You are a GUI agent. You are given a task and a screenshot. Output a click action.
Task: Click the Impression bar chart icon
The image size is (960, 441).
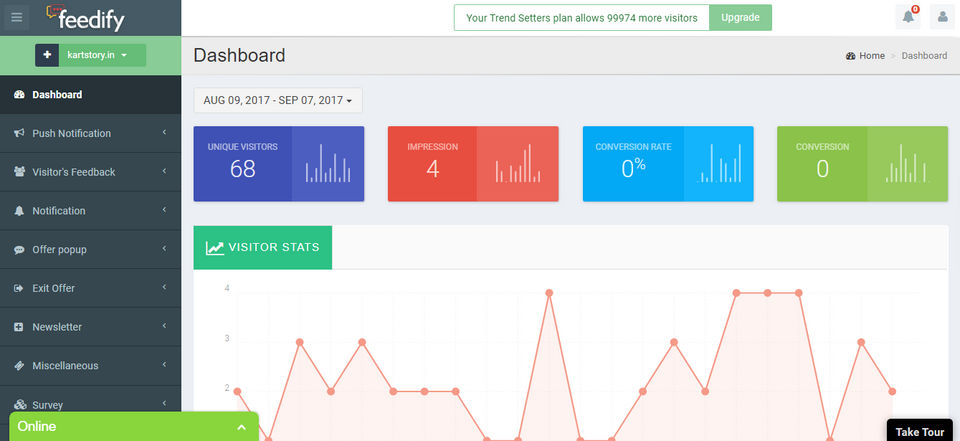pos(518,164)
